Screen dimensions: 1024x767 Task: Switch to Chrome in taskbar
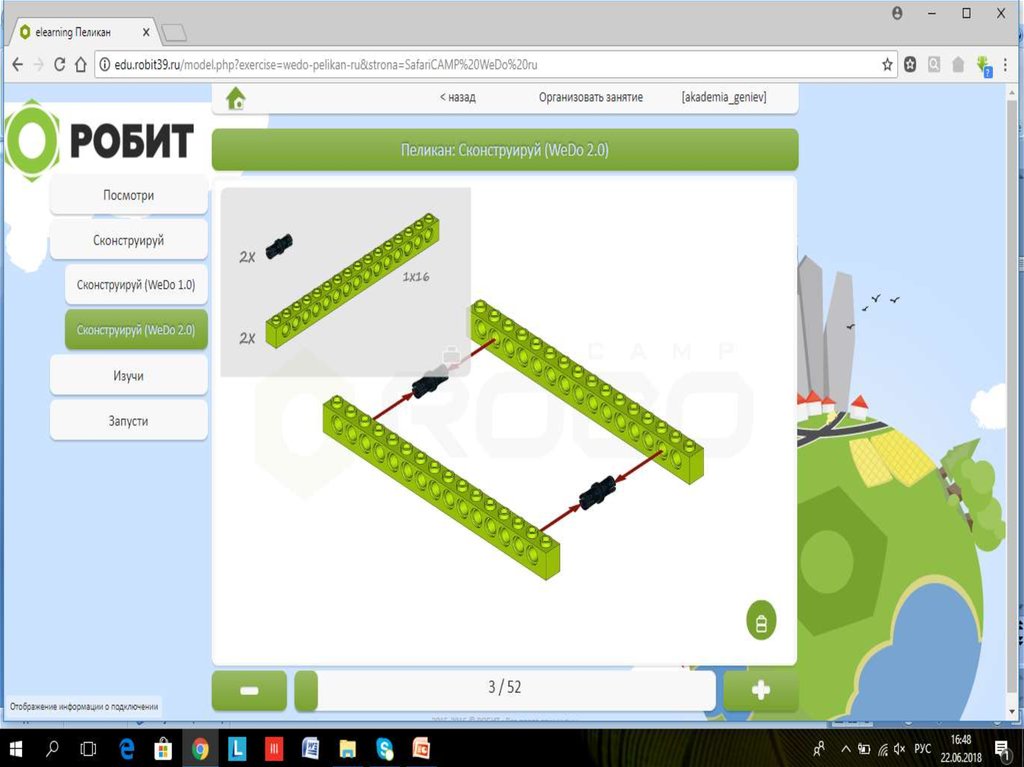(x=200, y=749)
